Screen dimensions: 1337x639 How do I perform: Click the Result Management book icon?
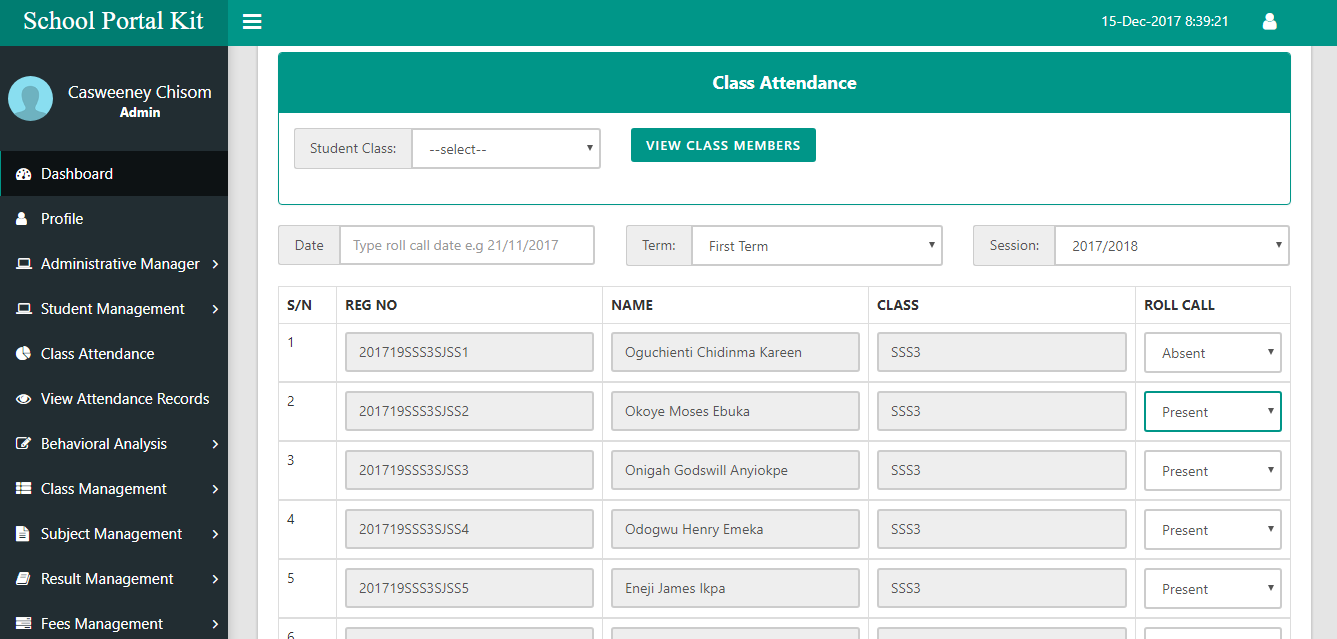pos(24,579)
